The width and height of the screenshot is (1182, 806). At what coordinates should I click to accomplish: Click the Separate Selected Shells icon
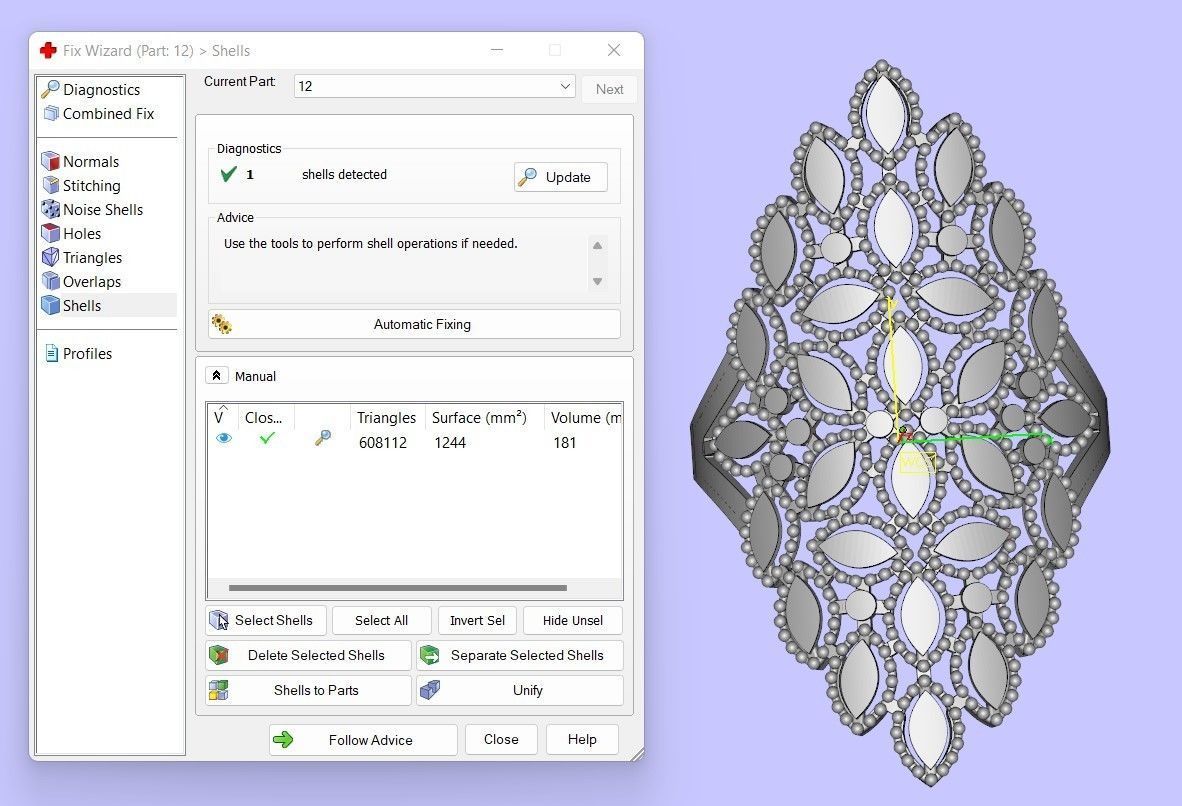pos(430,655)
